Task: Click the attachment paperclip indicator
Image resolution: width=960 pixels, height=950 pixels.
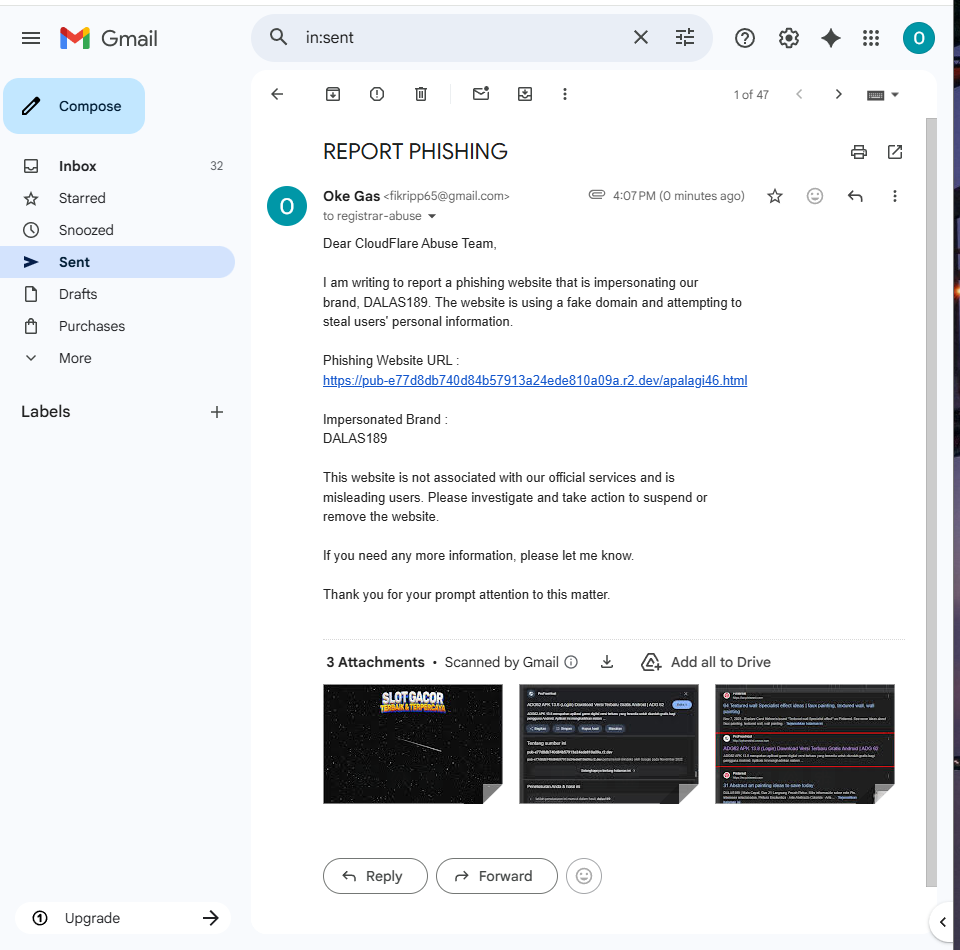Action: 596,195
